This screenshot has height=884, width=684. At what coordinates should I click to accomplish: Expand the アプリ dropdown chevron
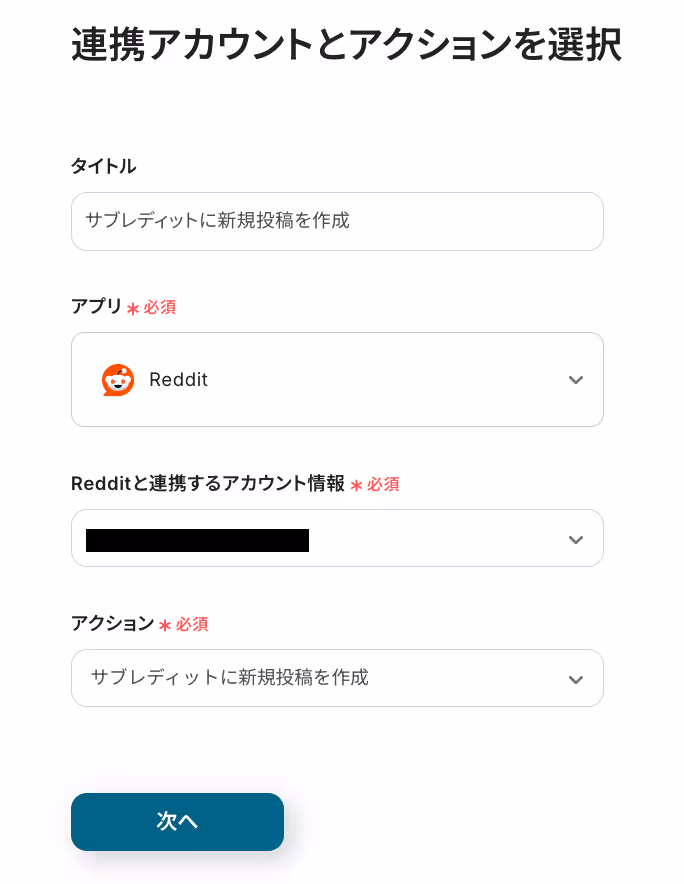click(x=575, y=380)
